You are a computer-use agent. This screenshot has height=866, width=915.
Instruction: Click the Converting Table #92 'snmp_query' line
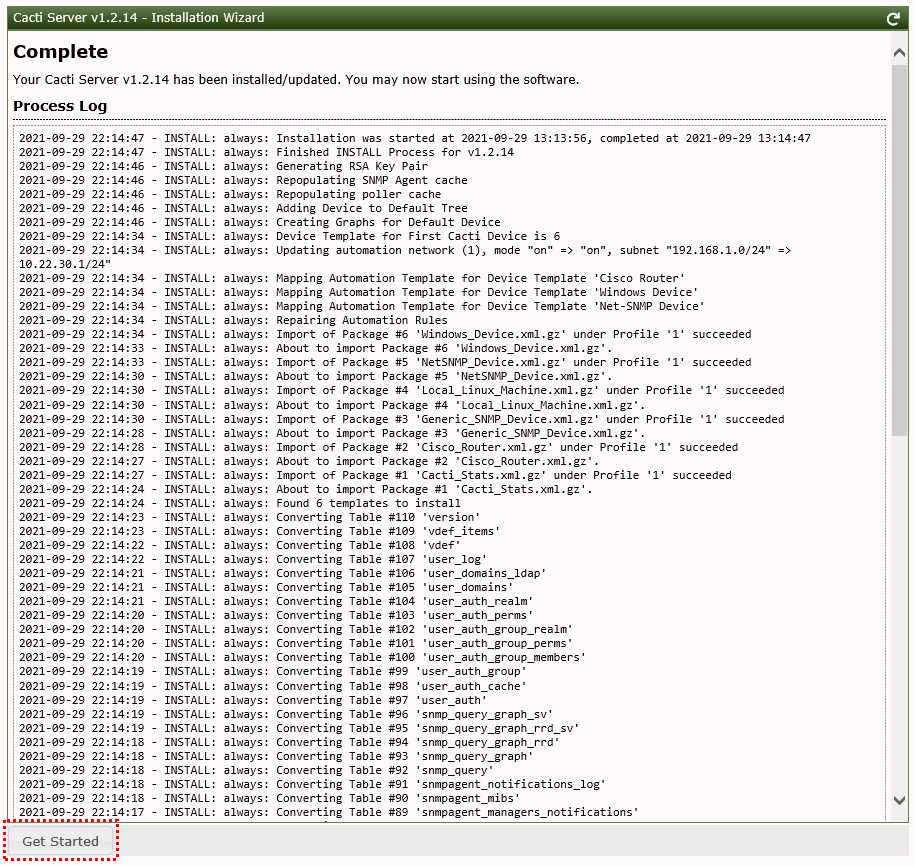tap(256, 771)
